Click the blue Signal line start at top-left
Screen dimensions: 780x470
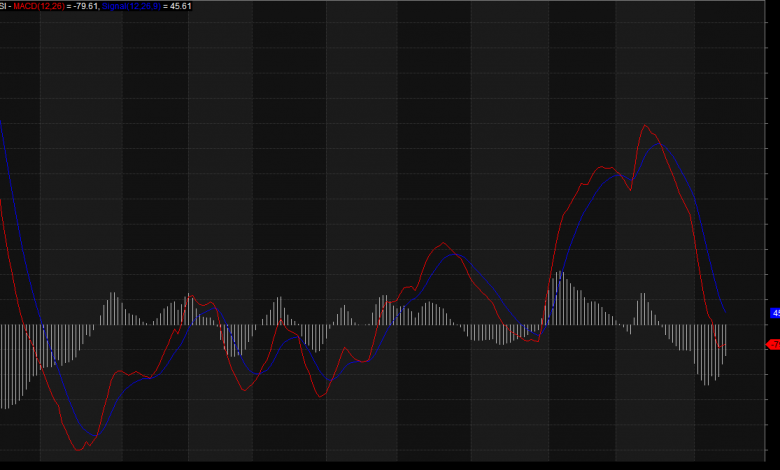1,118
